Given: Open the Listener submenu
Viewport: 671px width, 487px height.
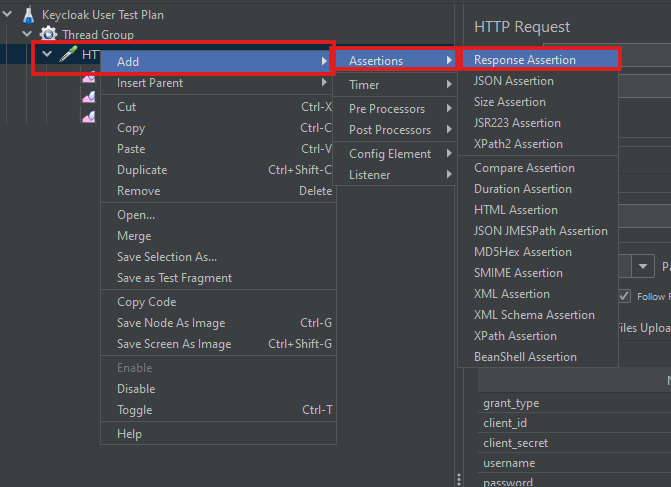Looking at the screenshot, I should pos(395,175).
